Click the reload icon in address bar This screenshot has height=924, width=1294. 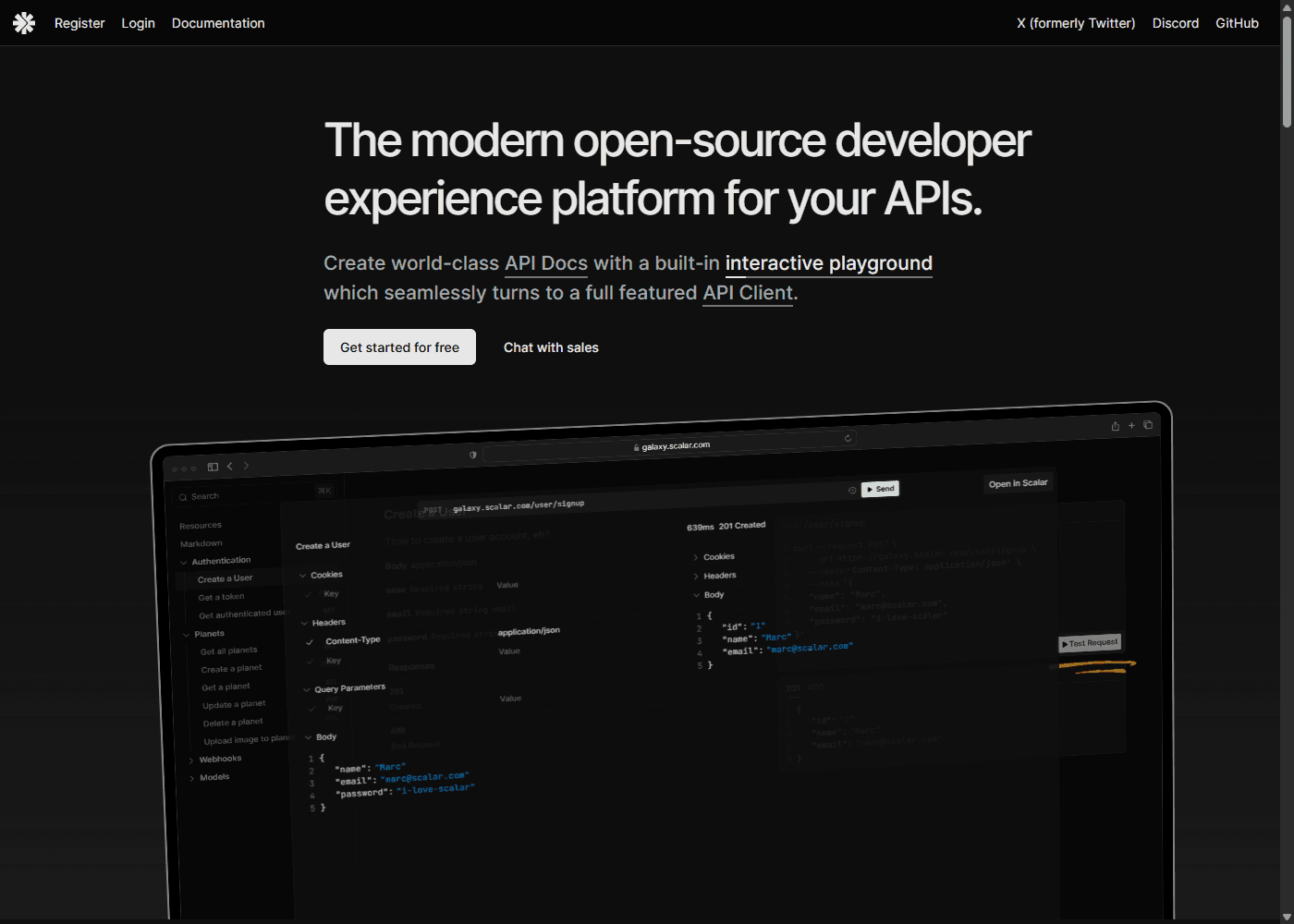pyautogui.click(x=848, y=438)
